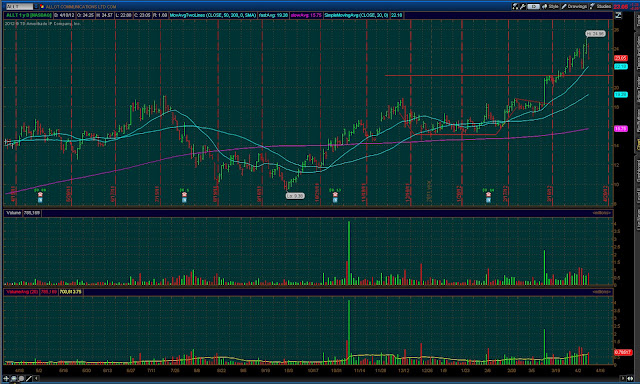This screenshot has width=640, height=384.
Task: Click the zoom magnifier icon at bottom
Action: coord(13,378)
